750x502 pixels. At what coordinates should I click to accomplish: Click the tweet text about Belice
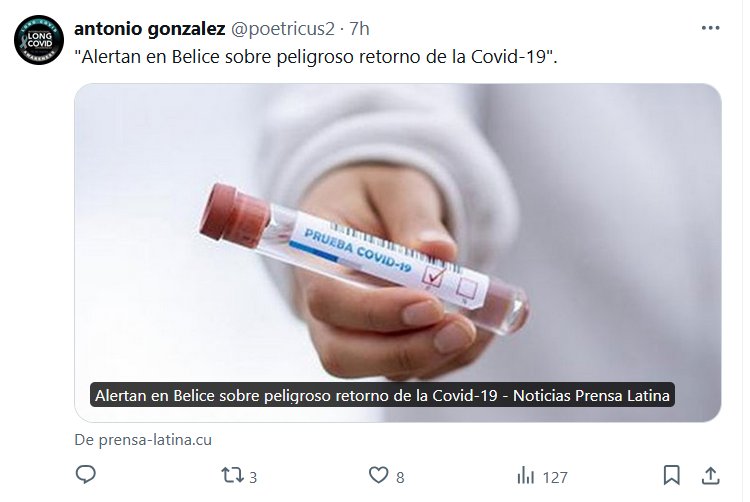pos(316,56)
